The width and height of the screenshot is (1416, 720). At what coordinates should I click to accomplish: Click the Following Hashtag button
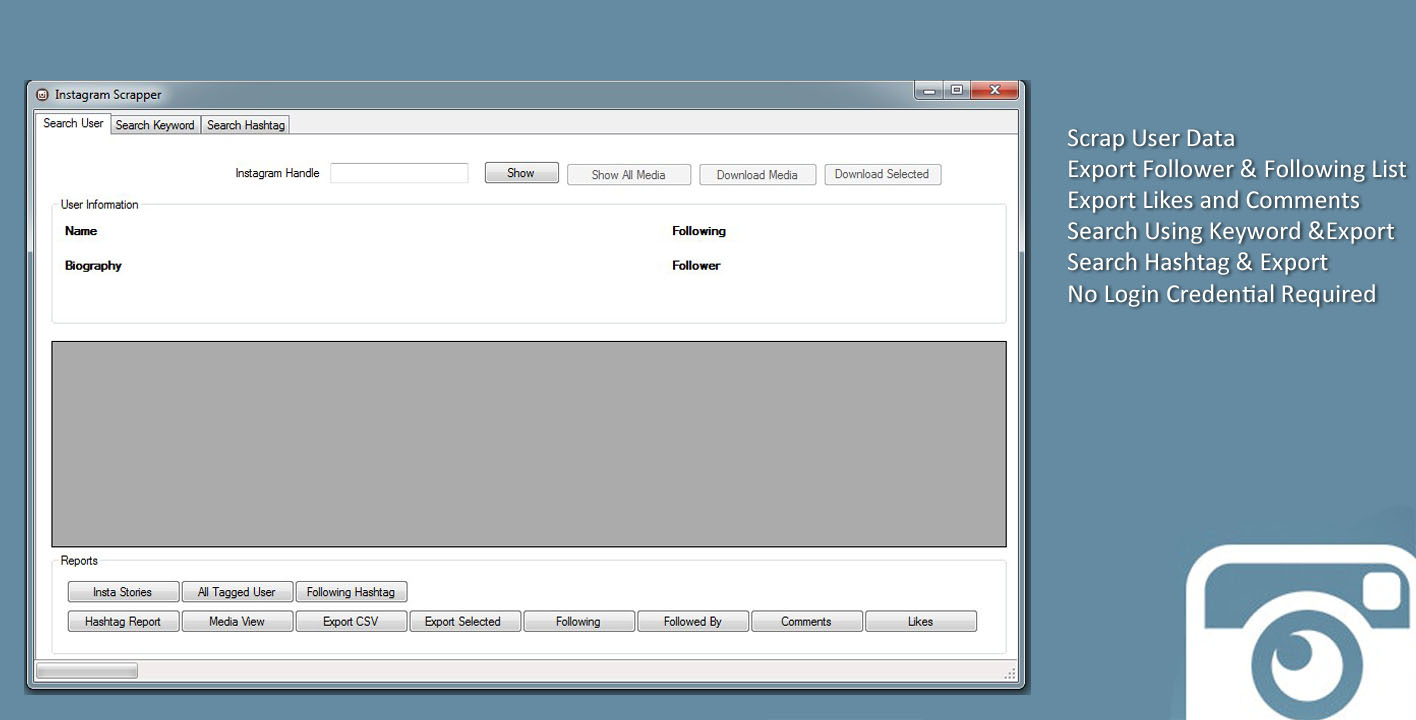[x=351, y=592]
